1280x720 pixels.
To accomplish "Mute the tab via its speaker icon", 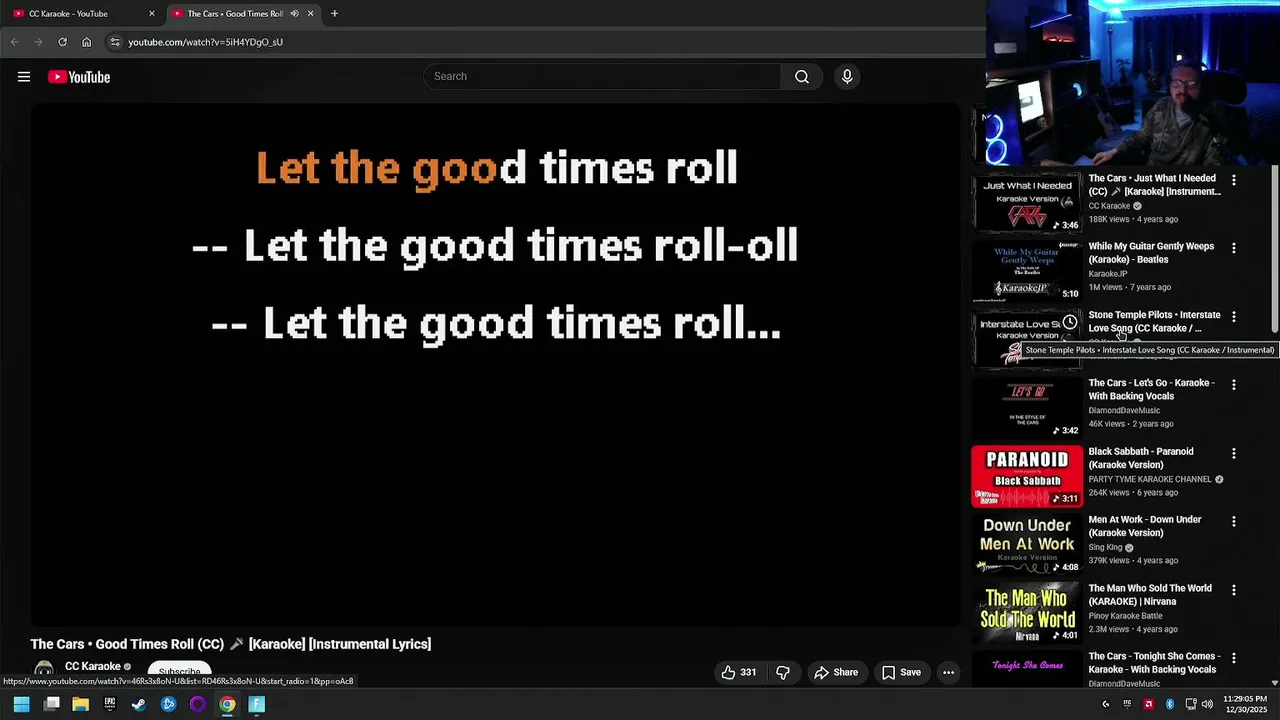I will (x=295, y=14).
